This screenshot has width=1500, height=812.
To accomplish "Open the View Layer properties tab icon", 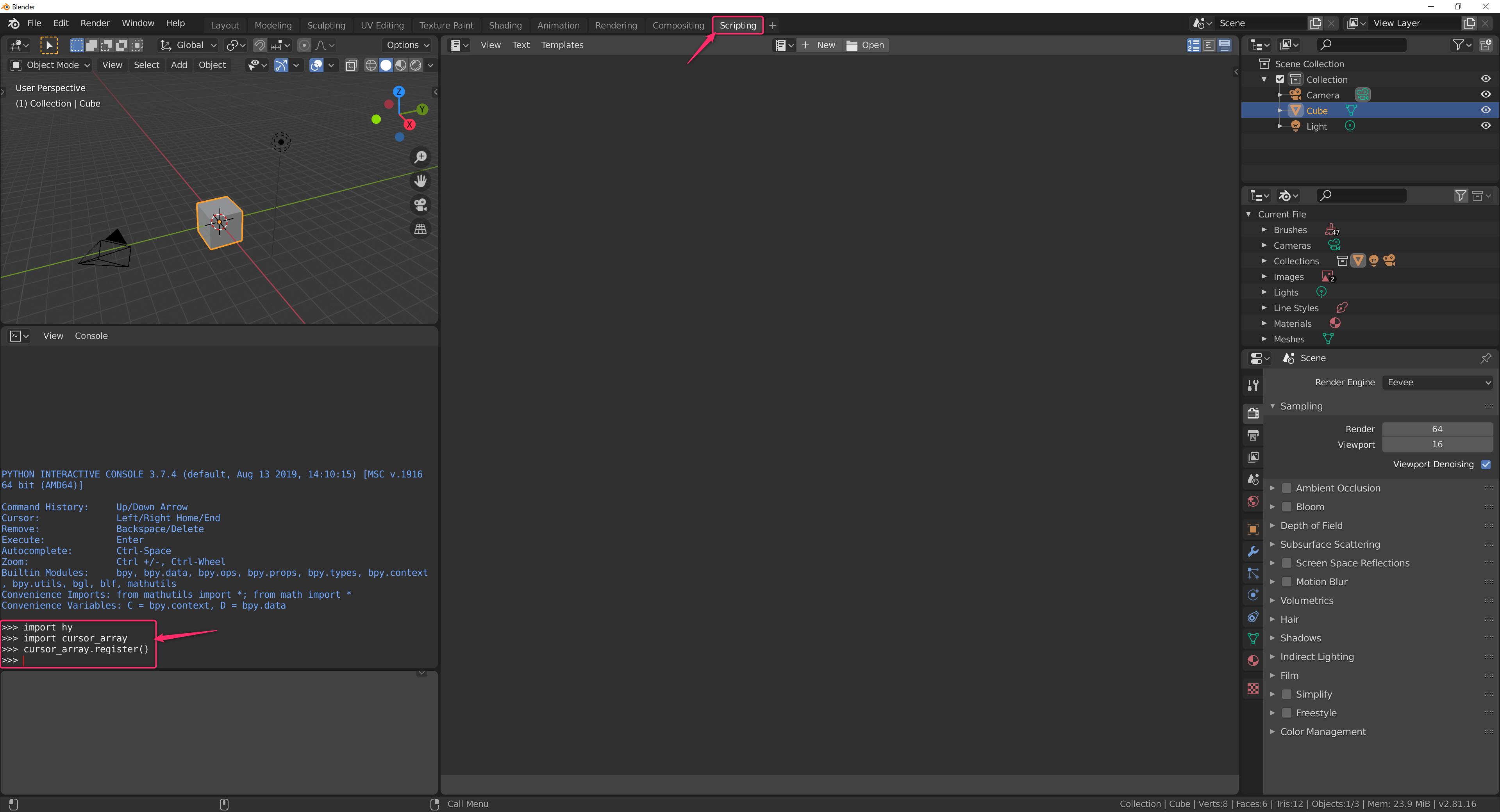I will [x=1253, y=458].
